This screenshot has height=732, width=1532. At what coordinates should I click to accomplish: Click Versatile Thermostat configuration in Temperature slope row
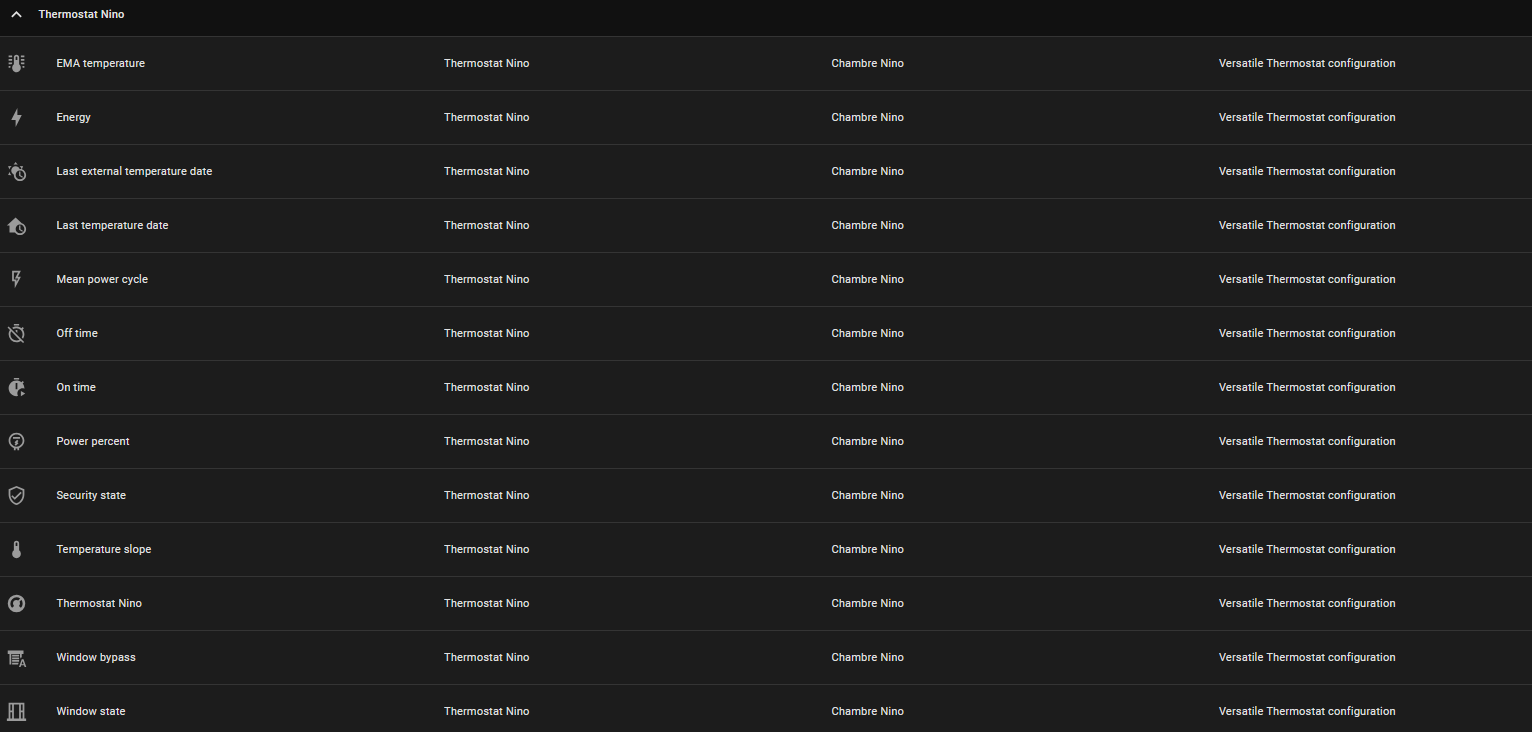(x=1307, y=549)
